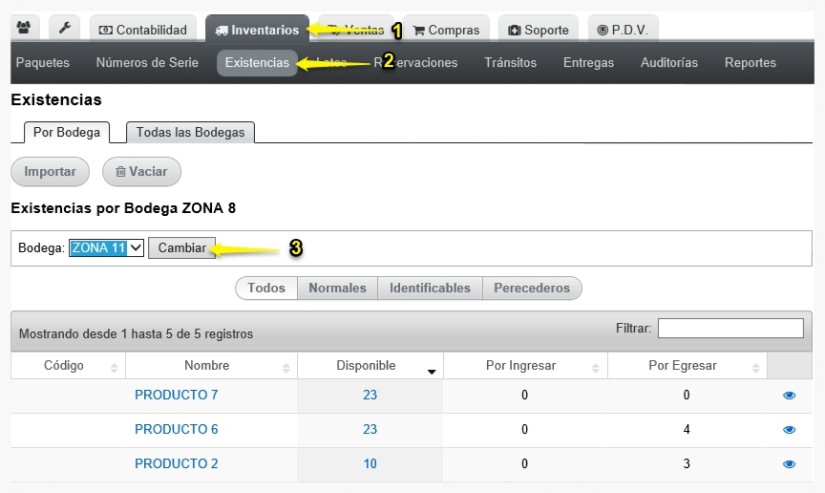825x493 pixels.
Task: Switch to the Por Bodega tab
Action: [x=67, y=132]
